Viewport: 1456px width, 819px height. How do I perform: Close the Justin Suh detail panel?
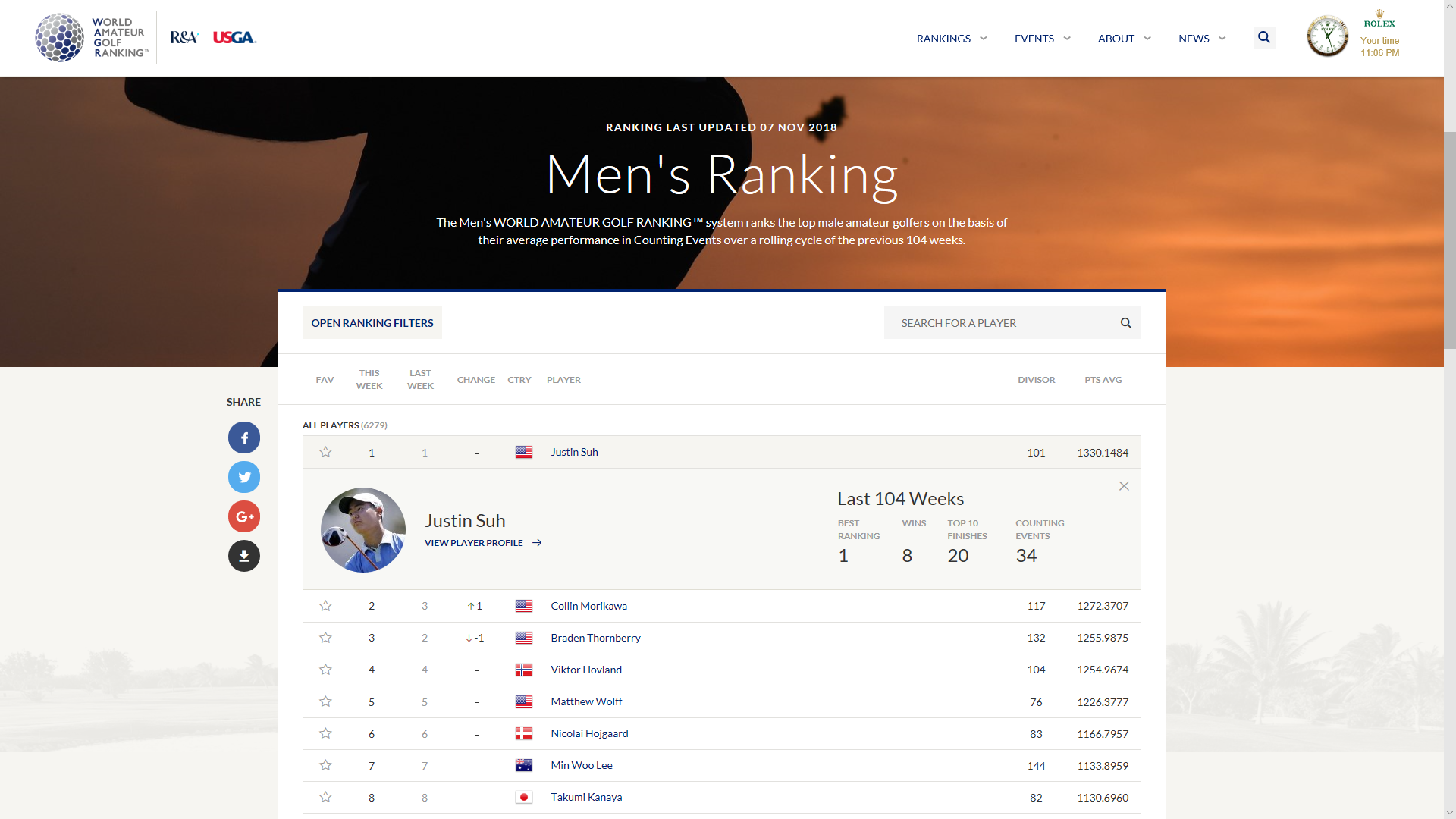[1124, 486]
